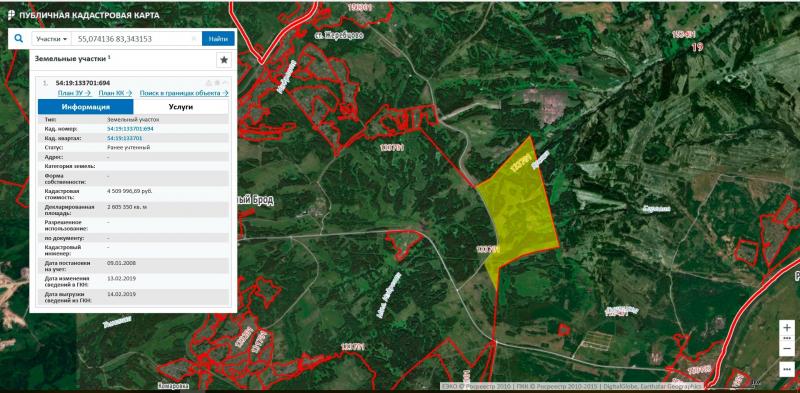Switch to the Услуги tab
Screen dimensions: 800x393
point(181,107)
